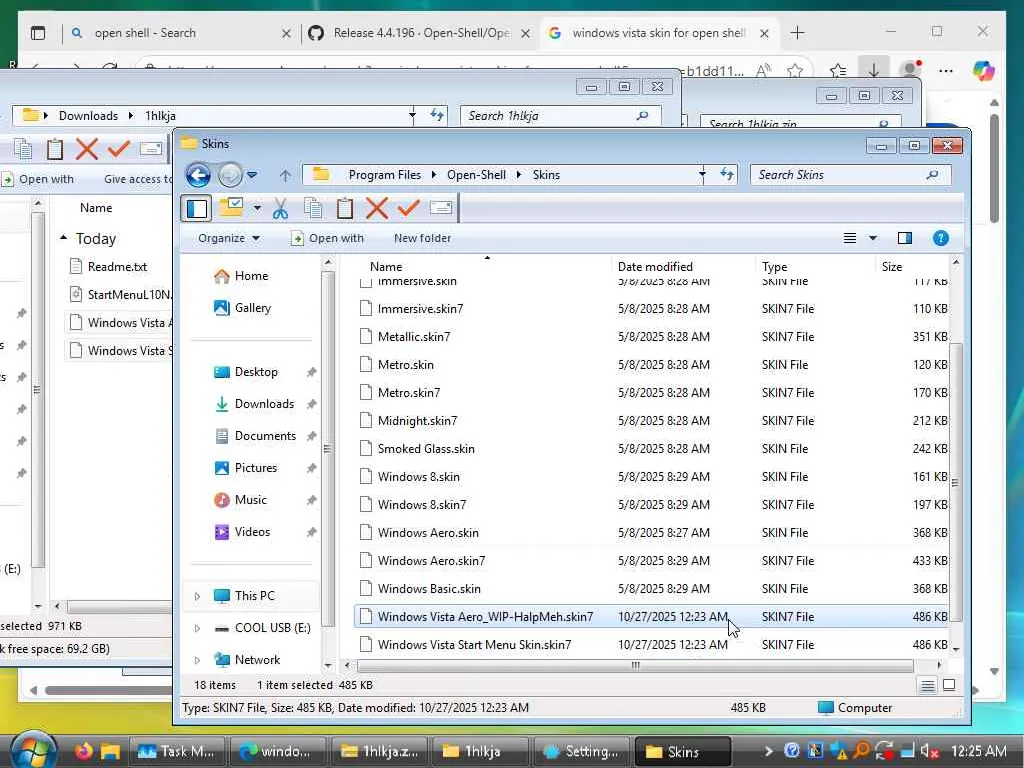Toggle the preview pane button

[x=904, y=238]
